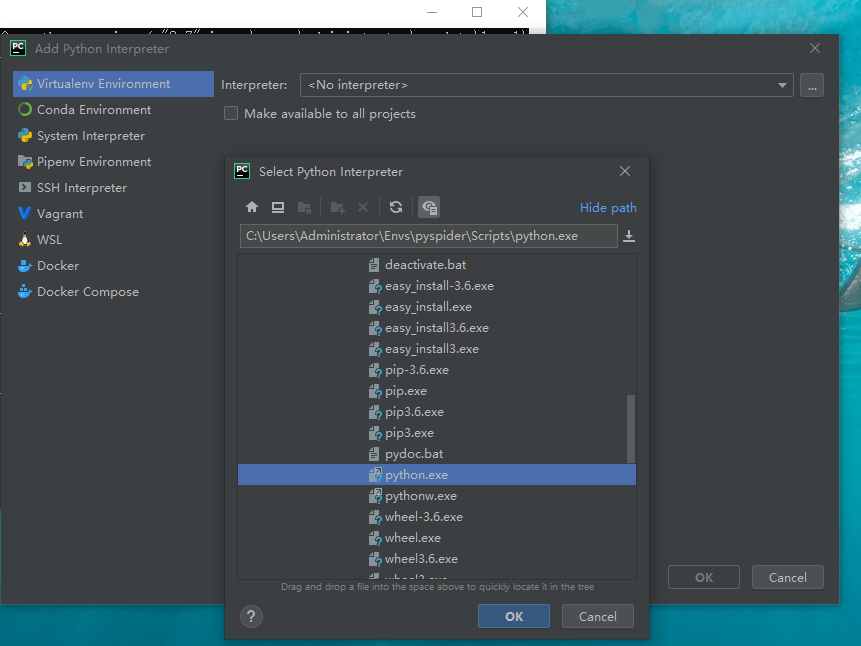The width and height of the screenshot is (861, 646).
Task: Choose Conda Environment in sidebar
Action: (x=113, y=110)
